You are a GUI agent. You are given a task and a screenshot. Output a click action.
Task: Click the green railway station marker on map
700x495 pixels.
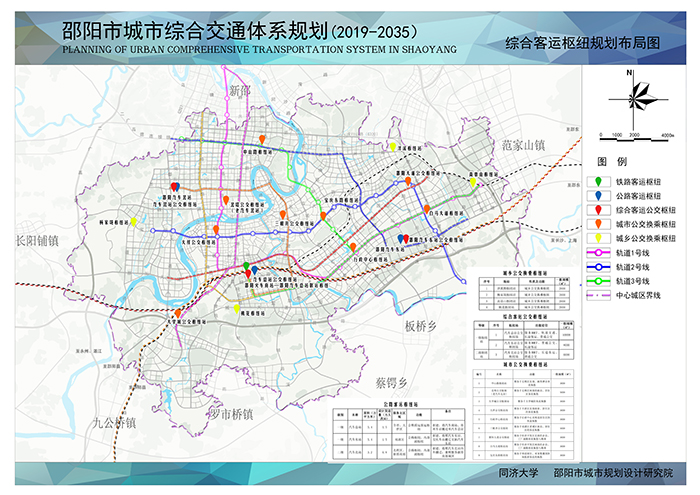pos(247,266)
